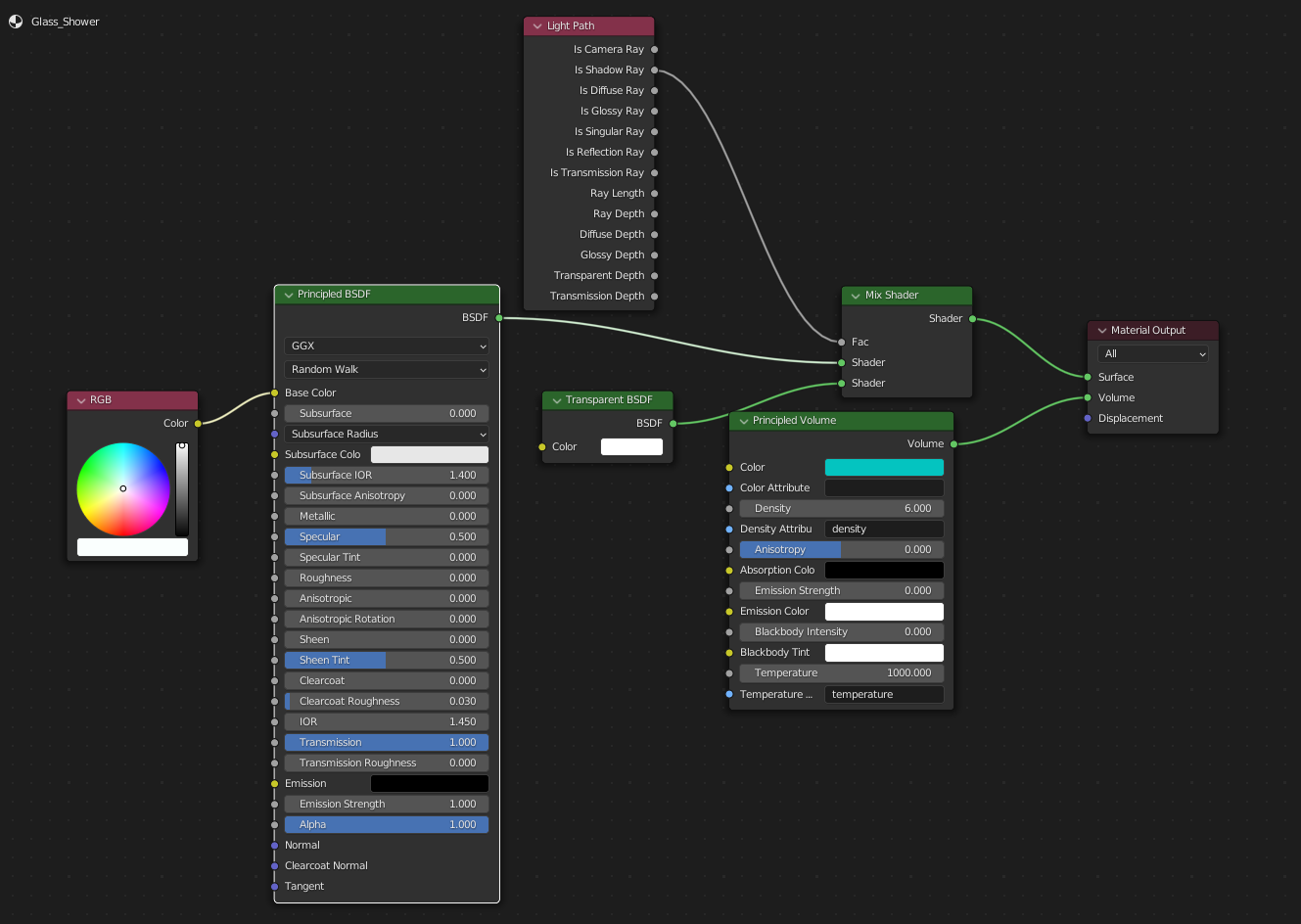1301x924 pixels.
Task: Collapse the Principled Volume node
Action: (x=744, y=421)
